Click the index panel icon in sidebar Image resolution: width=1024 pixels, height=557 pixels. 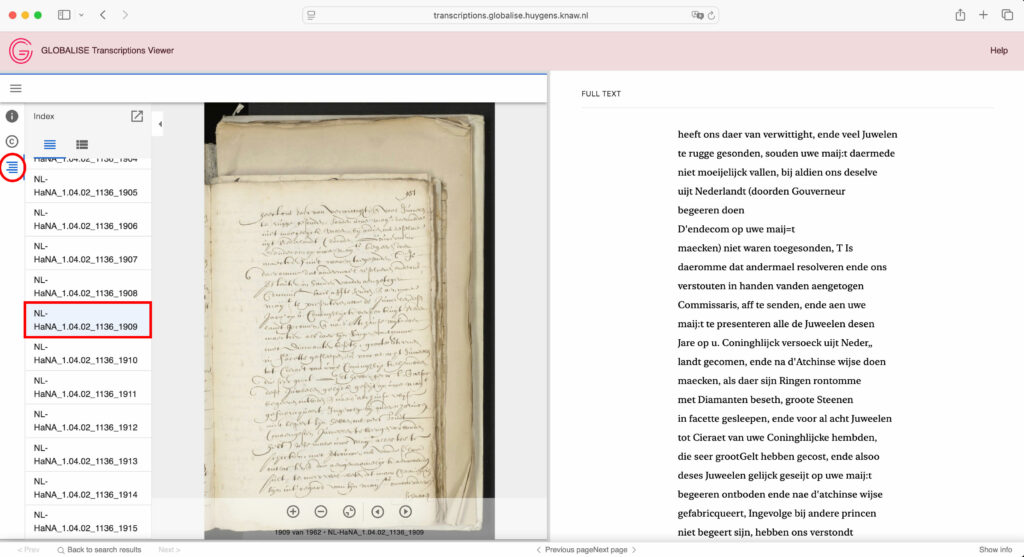pyautogui.click(x=13, y=167)
